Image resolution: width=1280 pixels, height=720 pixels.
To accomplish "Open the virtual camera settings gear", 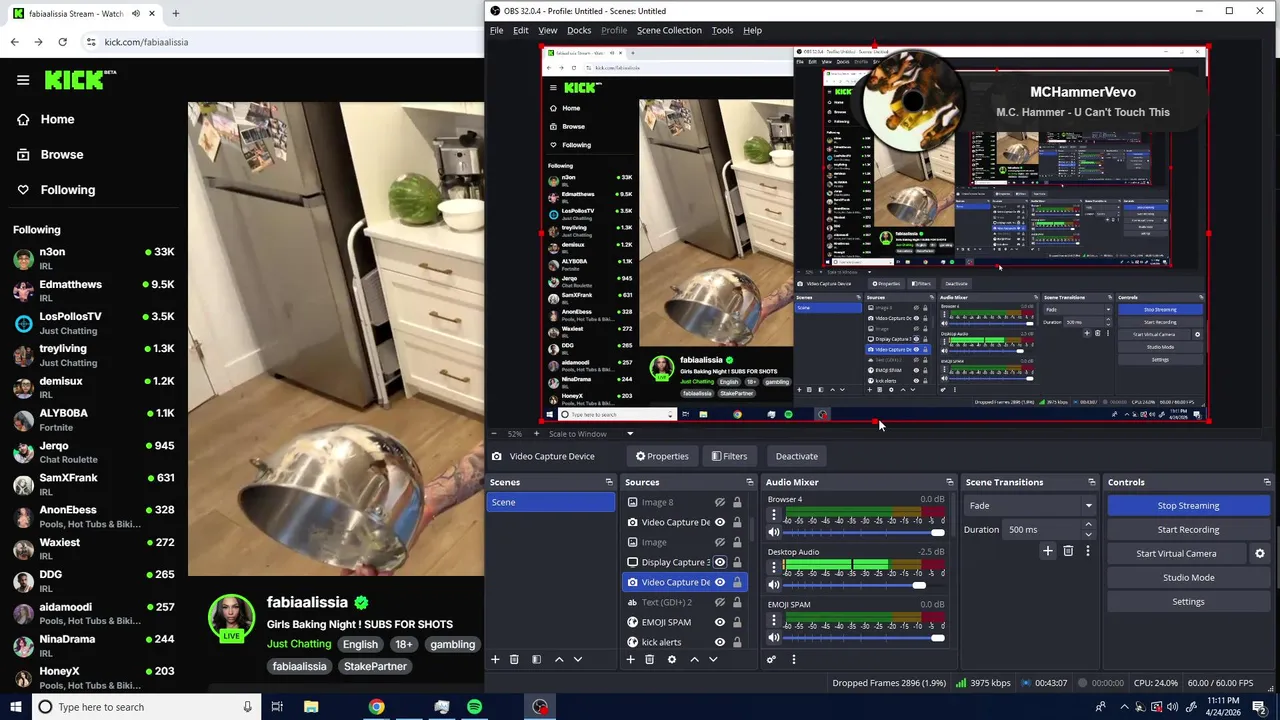I will (x=1260, y=554).
